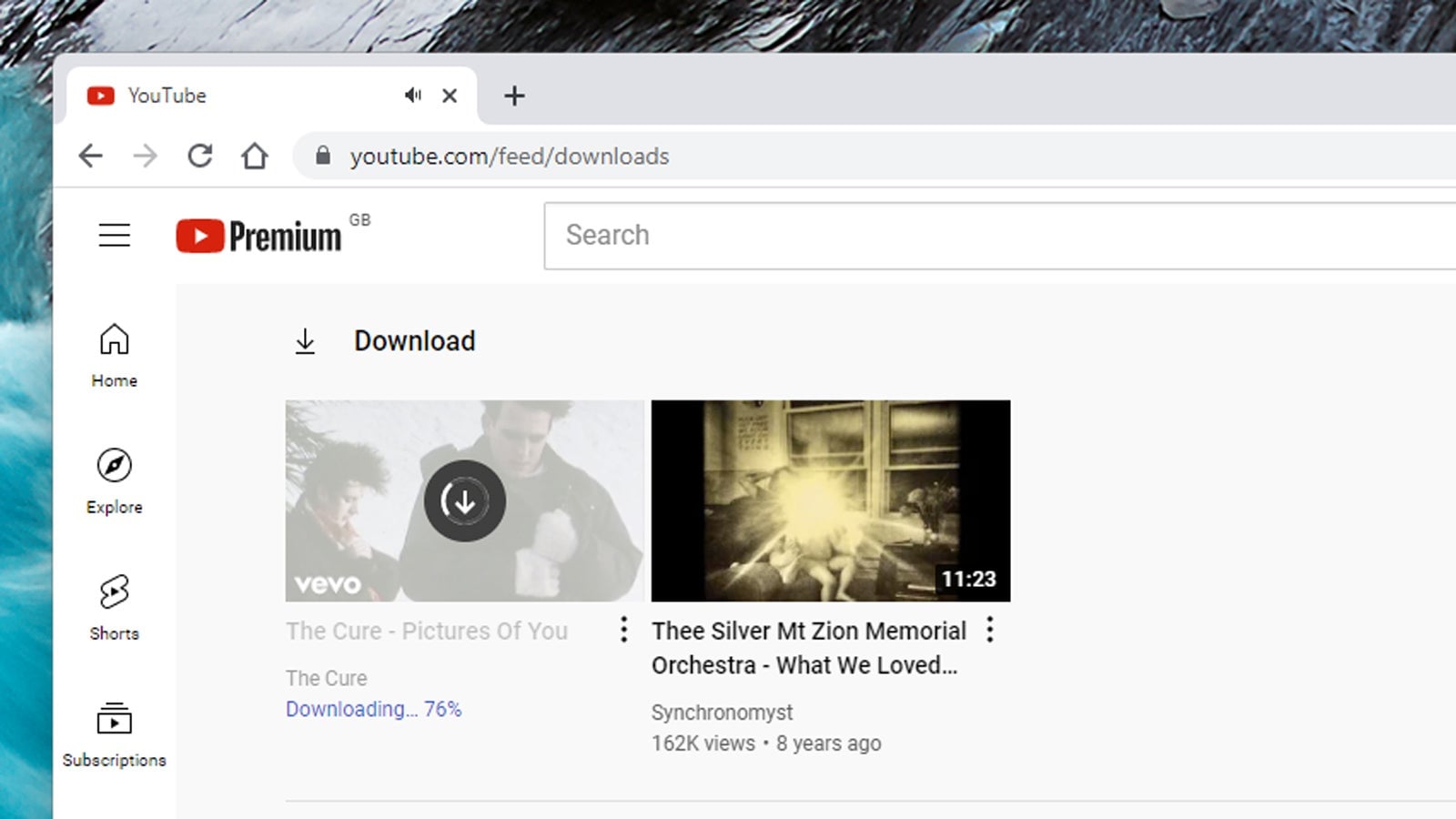Open a new browser tab
Viewport: 1456px width, 819px height.
[x=515, y=96]
